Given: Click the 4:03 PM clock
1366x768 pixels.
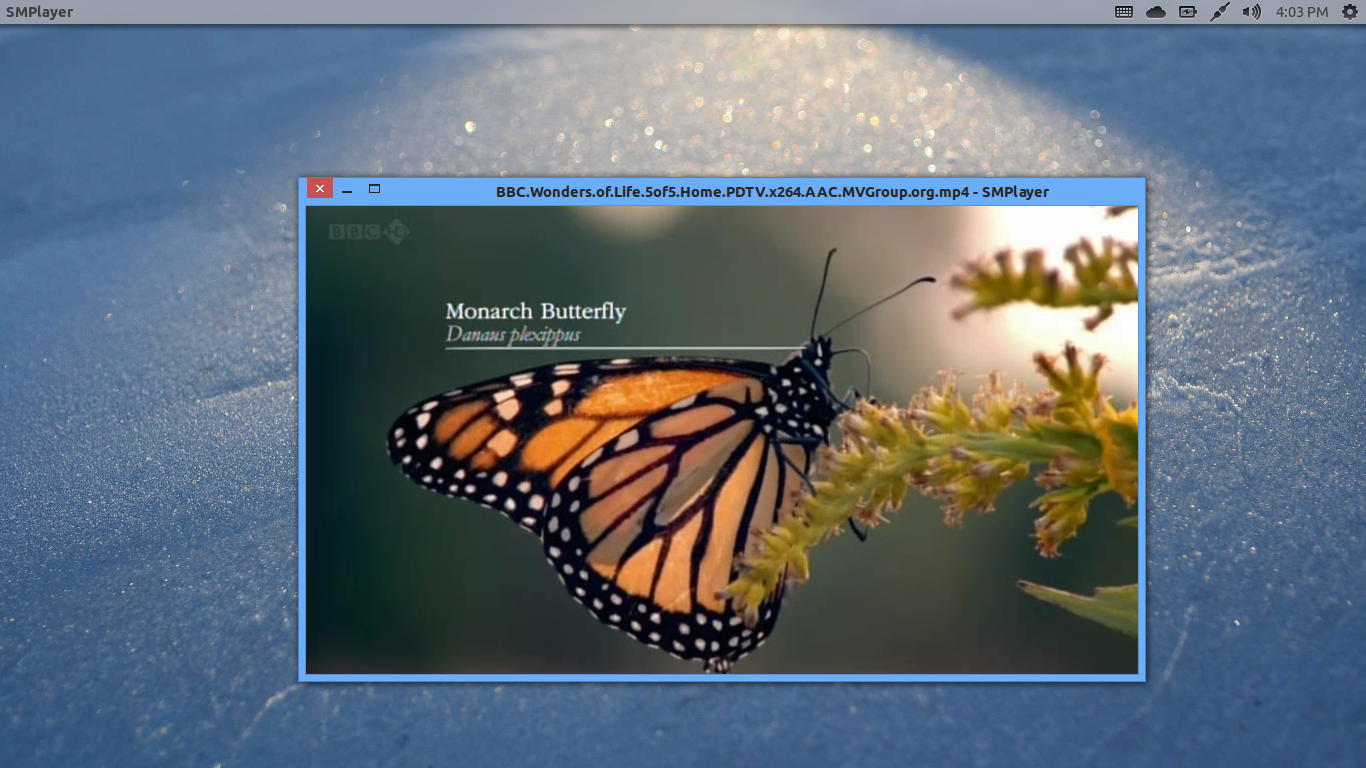Looking at the screenshot, I should (x=1302, y=12).
